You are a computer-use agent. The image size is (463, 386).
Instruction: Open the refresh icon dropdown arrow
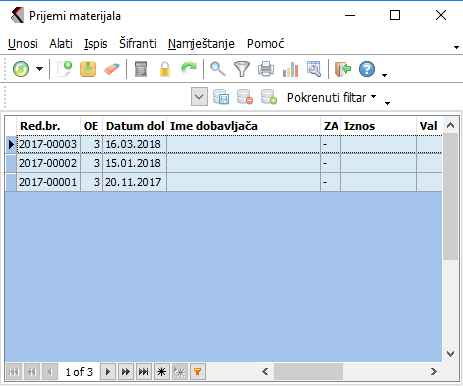(x=40, y=69)
